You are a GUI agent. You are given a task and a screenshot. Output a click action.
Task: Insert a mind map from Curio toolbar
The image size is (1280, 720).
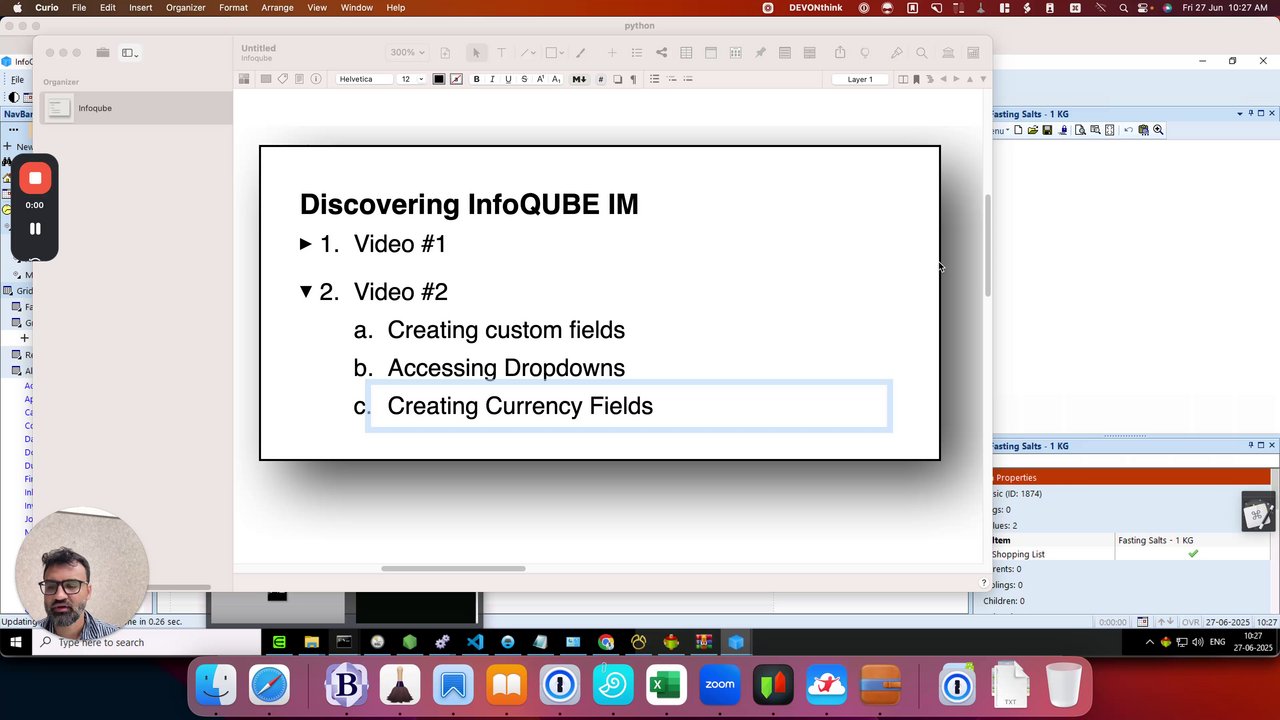click(x=661, y=53)
